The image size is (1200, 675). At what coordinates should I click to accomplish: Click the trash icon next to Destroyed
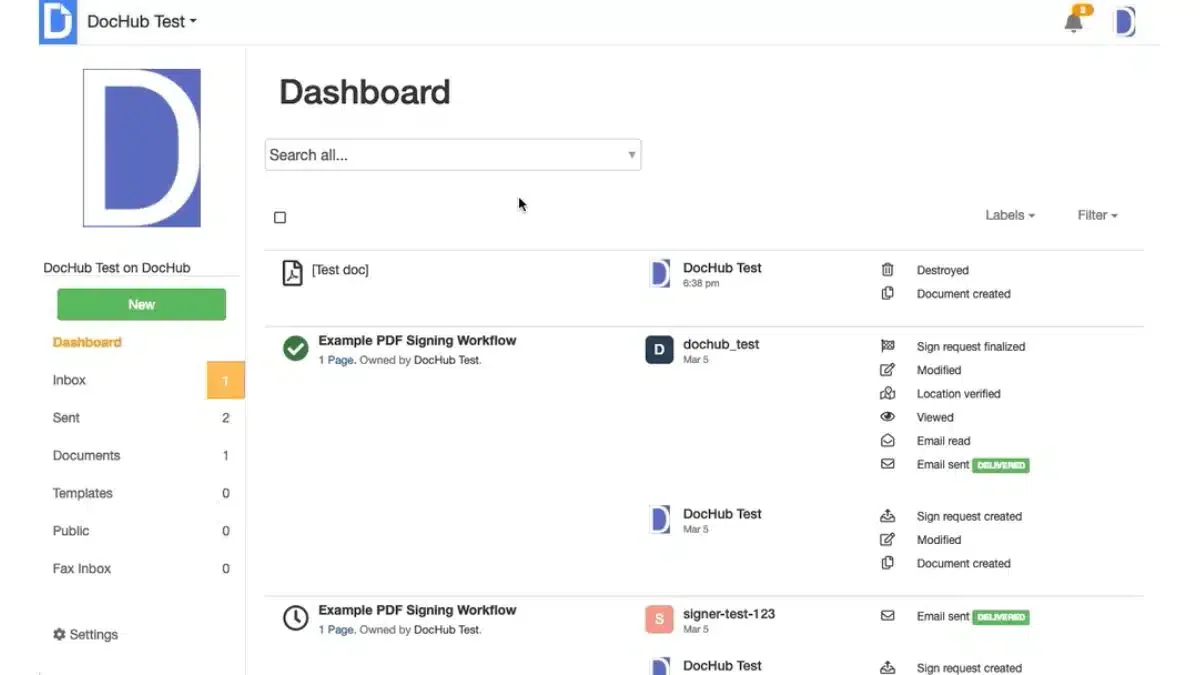887,270
